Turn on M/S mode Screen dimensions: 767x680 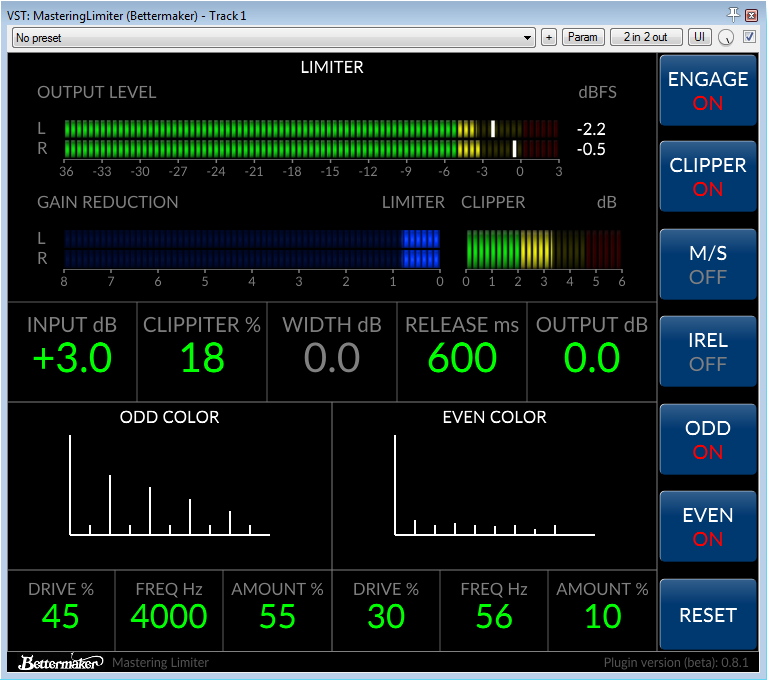click(708, 265)
